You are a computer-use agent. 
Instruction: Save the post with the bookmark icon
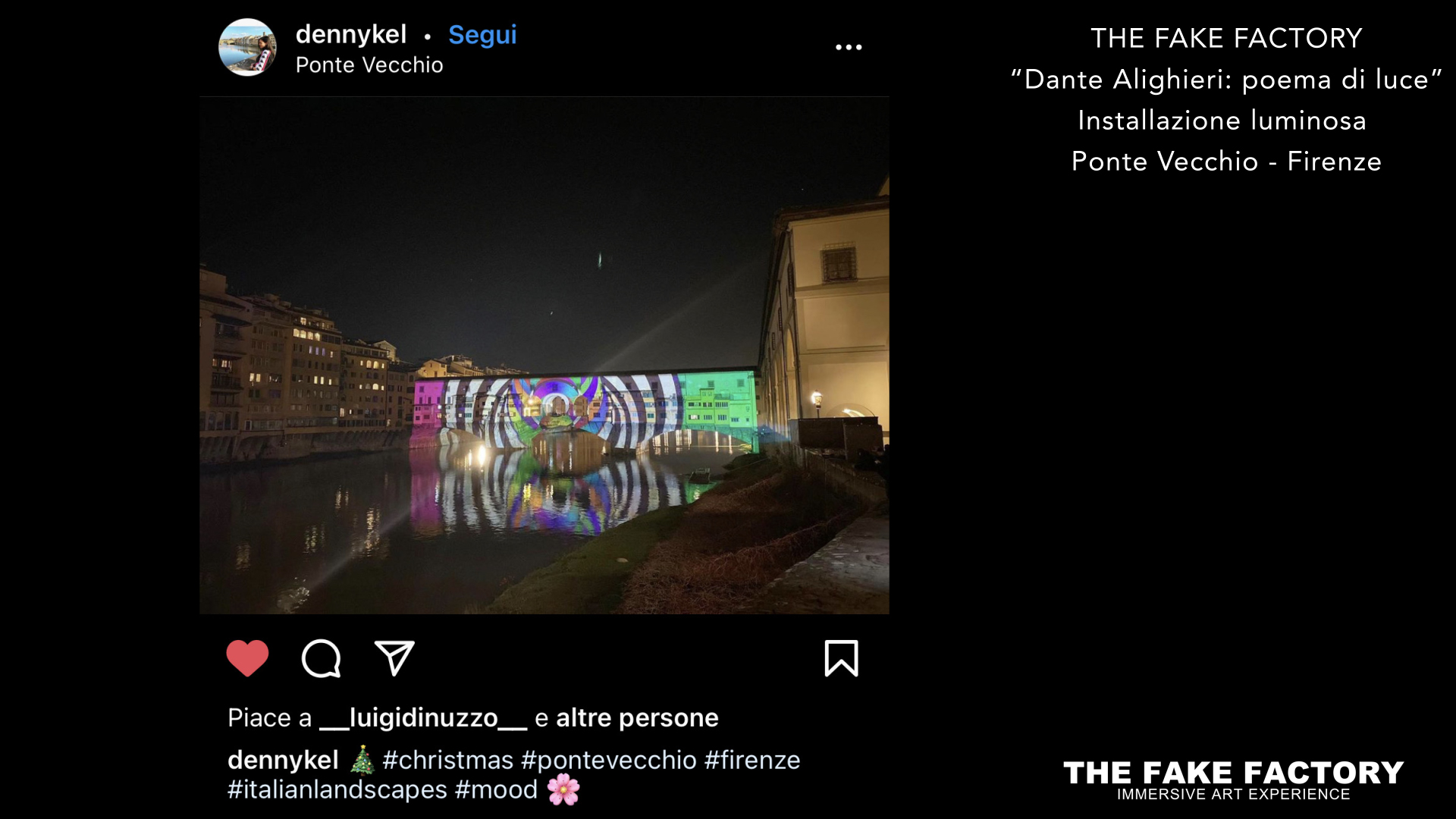pos(841,658)
